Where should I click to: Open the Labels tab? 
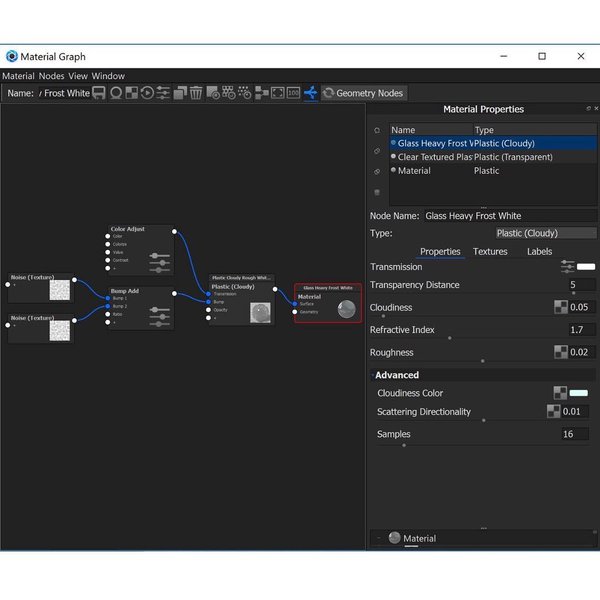(539, 252)
